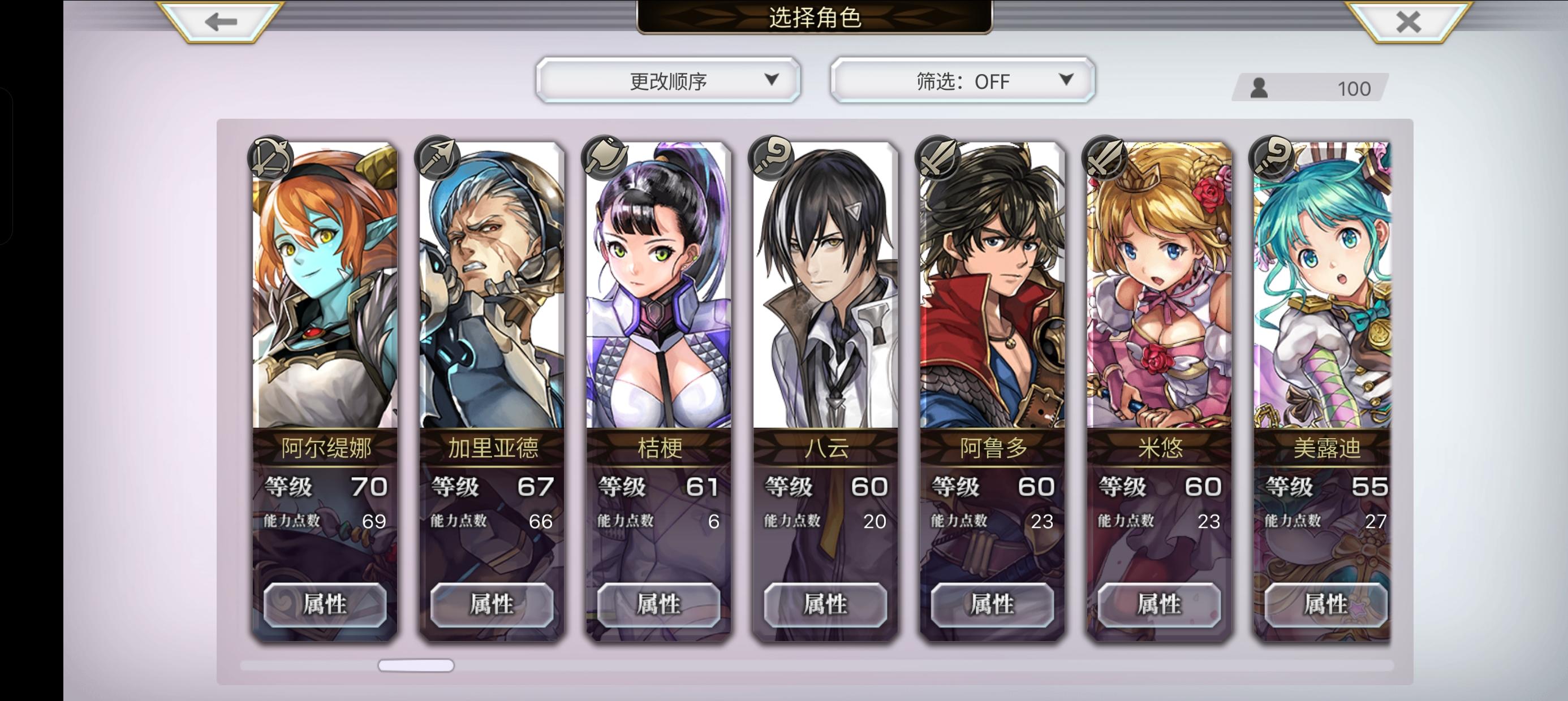
Task: Click the staff weapon icon on 八云's card
Action: [771, 157]
